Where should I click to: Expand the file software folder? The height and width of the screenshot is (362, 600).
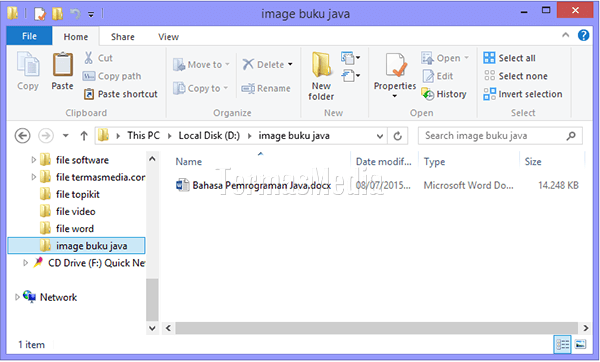coord(34,160)
